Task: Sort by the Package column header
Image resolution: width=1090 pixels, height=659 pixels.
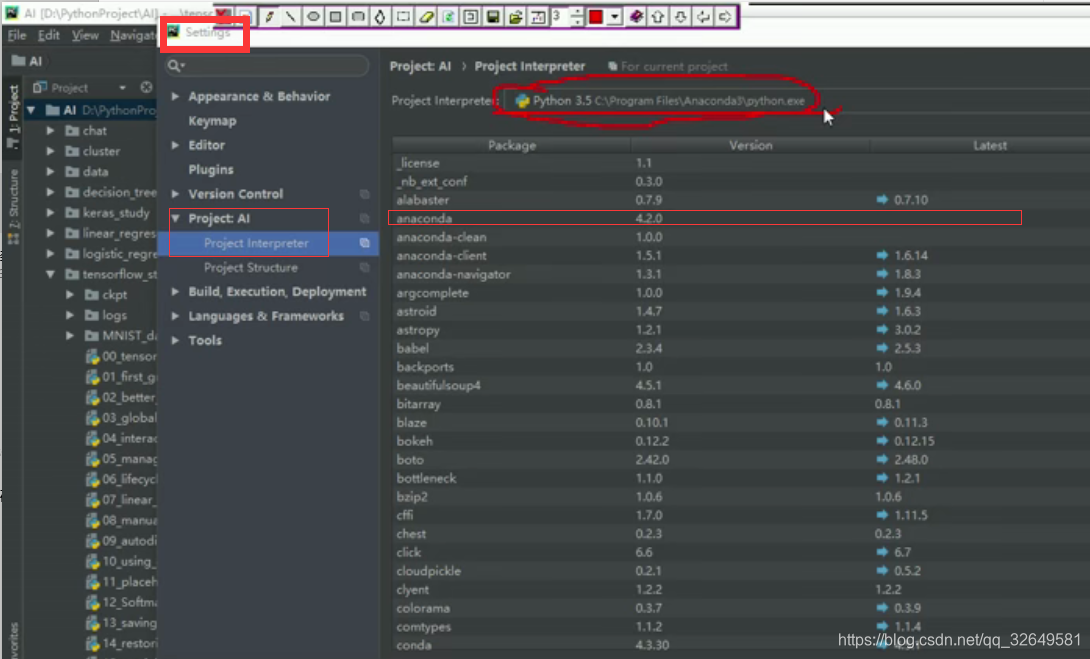Action: click(x=512, y=145)
